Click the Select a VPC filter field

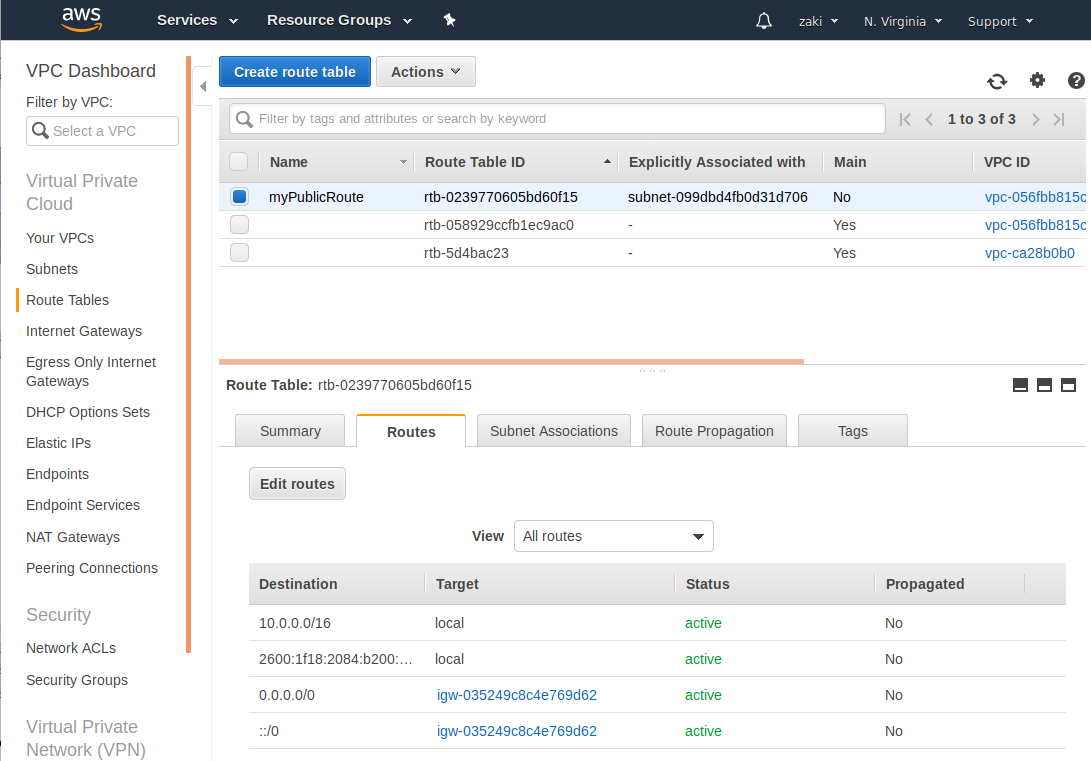pyautogui.click(x=102, y=131)
